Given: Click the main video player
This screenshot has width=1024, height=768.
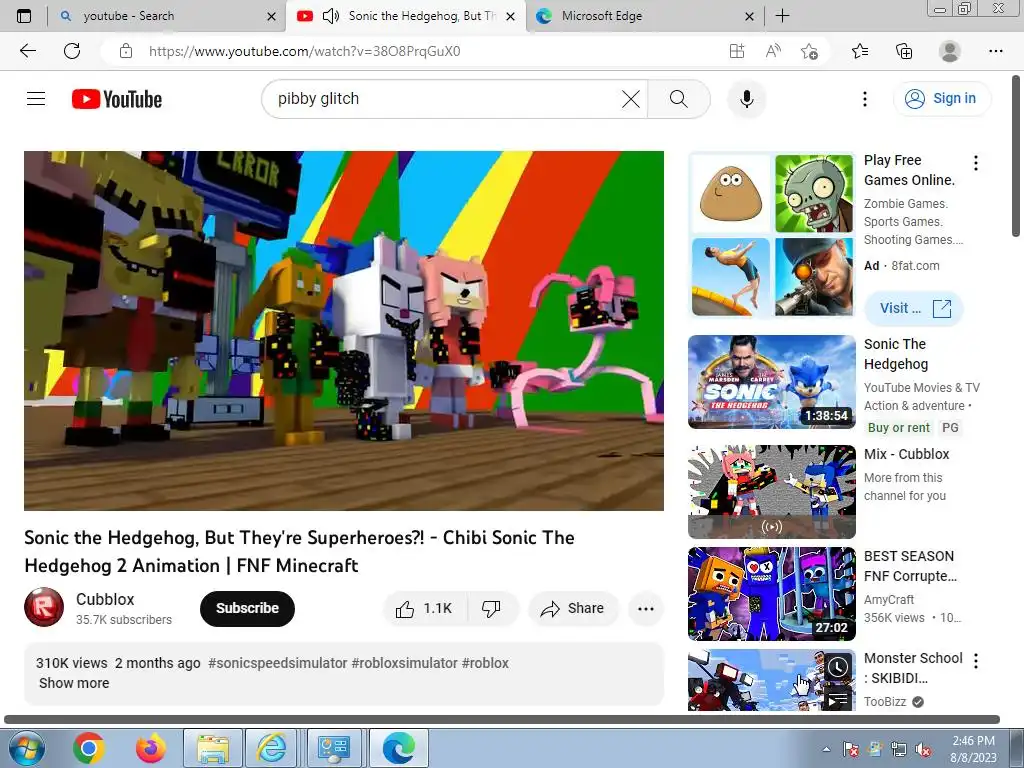Looking at the screenshot, I should pyautogui.click(x=344, y=330).
